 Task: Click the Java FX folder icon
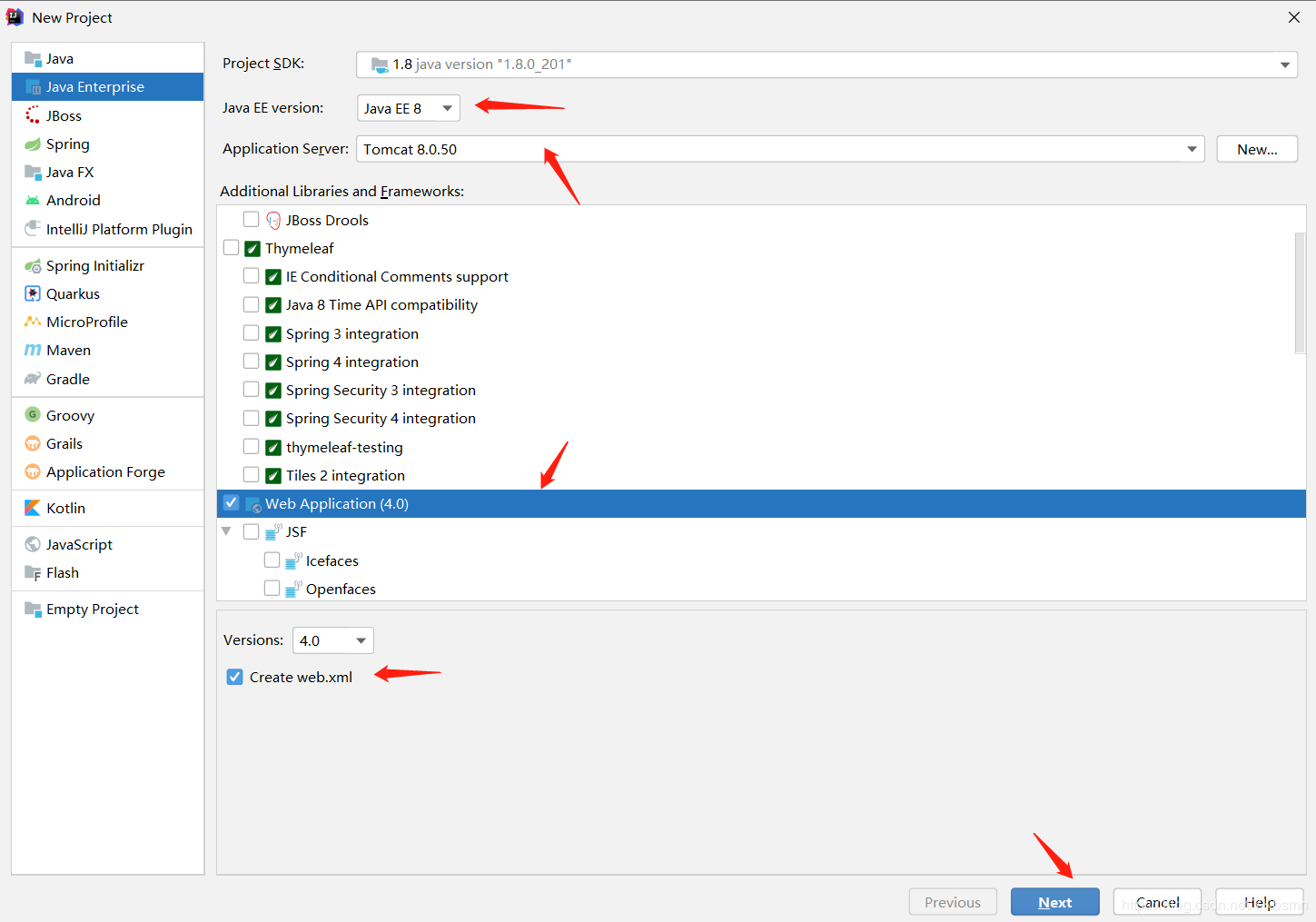coord(33,173)
